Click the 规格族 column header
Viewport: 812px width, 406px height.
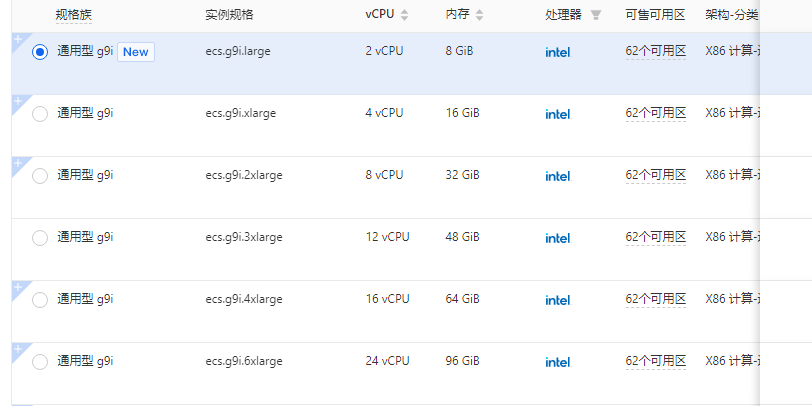point(74,15)
